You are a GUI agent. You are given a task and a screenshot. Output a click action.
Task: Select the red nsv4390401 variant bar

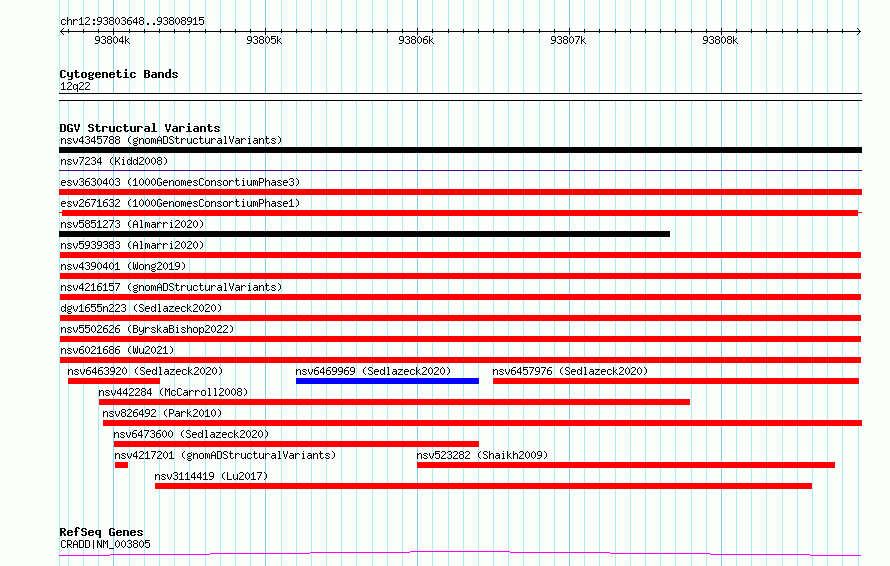(x=460, y=276)
